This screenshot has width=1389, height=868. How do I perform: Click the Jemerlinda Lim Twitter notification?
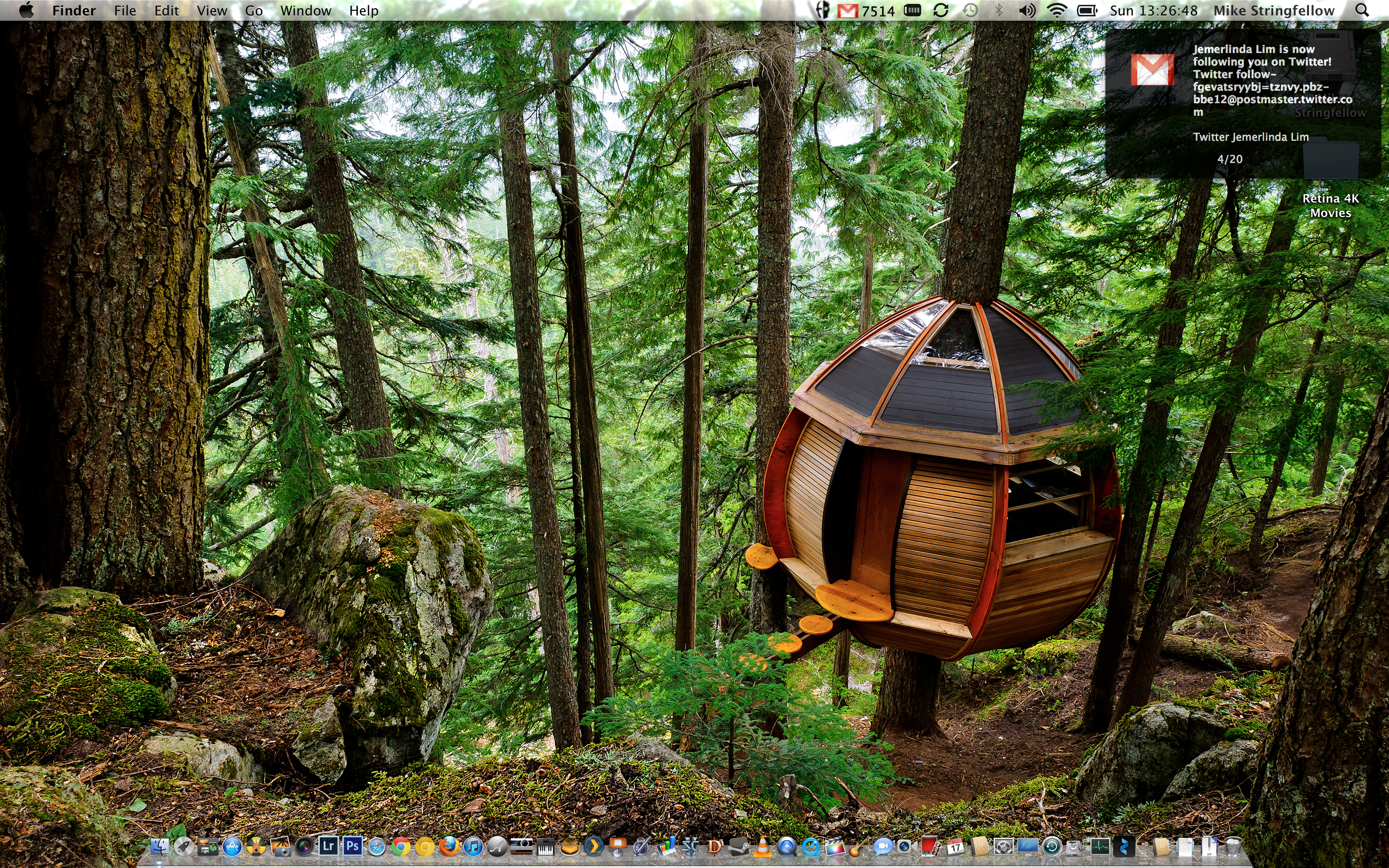pyautogui.click(x=1243, y=103)
